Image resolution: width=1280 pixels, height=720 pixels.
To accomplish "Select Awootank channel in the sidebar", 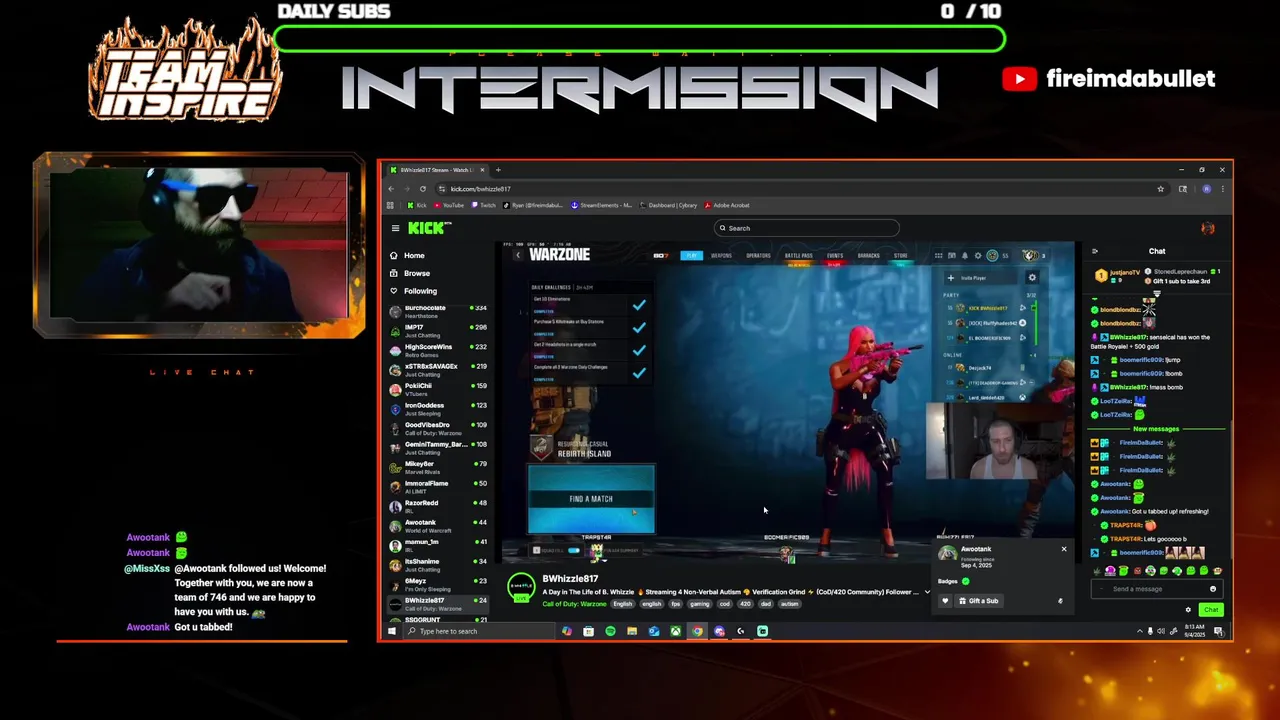I will 438,526.
